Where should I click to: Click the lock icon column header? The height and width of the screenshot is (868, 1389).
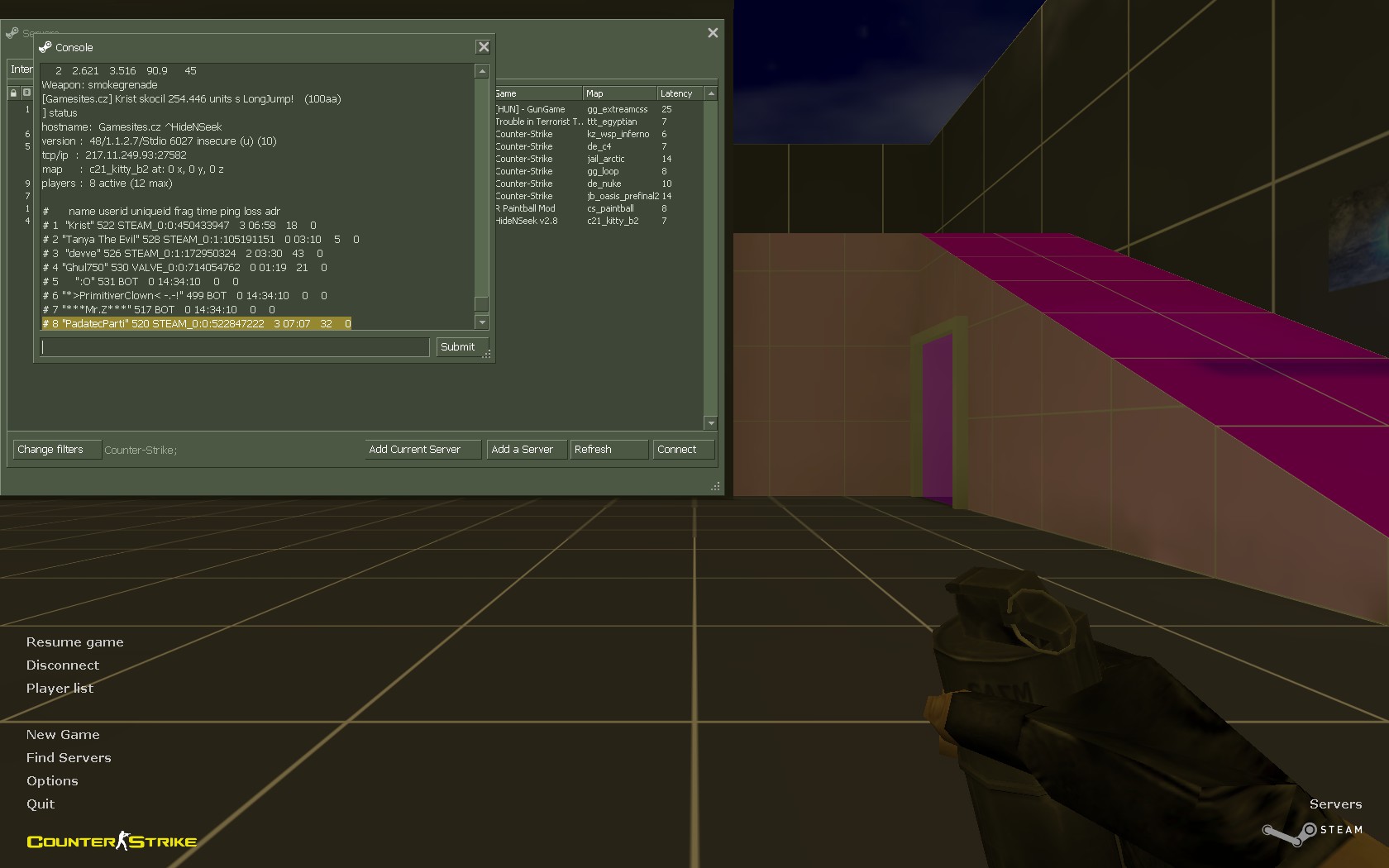14,93
